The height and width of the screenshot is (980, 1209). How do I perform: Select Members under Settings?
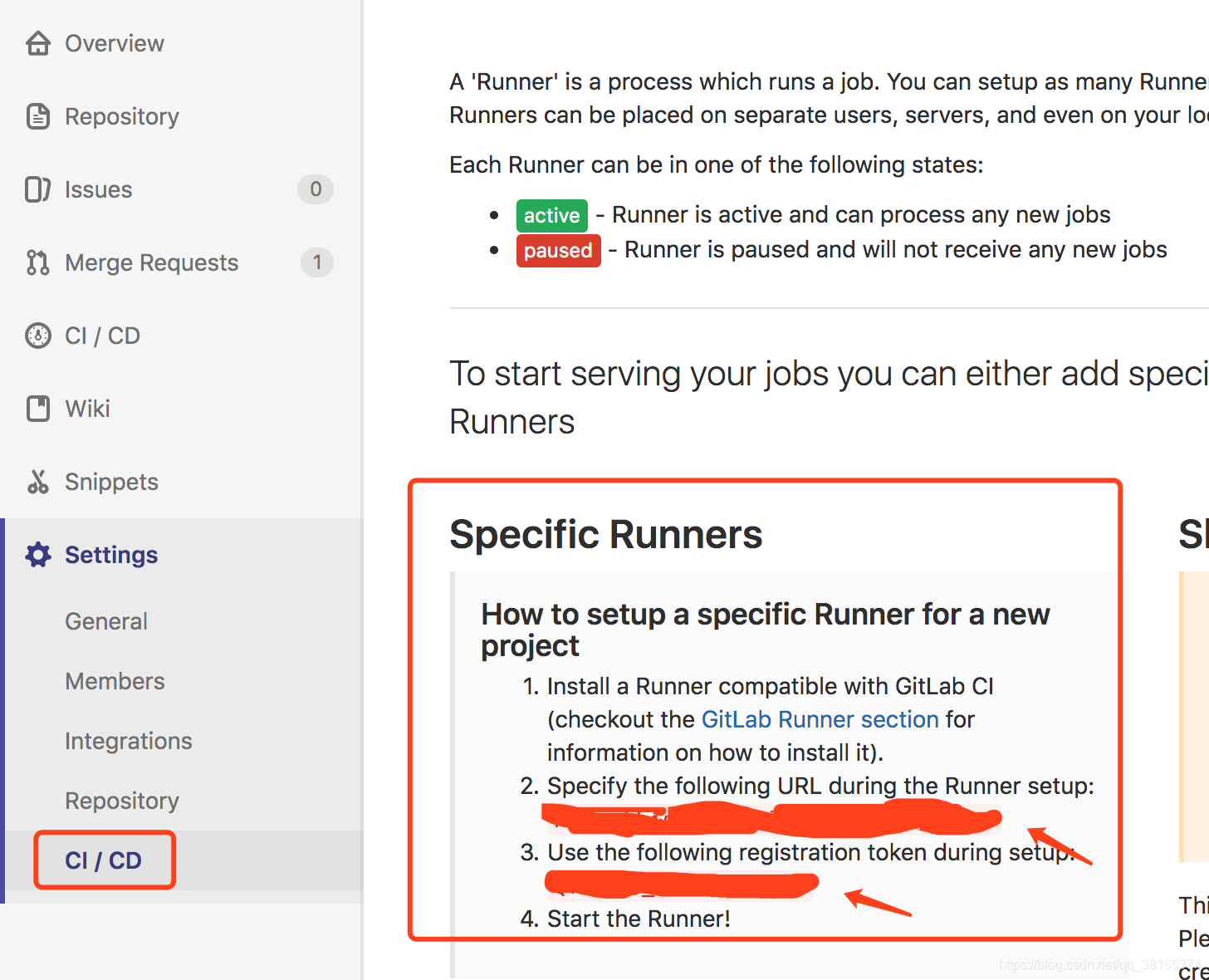[115, 680]
